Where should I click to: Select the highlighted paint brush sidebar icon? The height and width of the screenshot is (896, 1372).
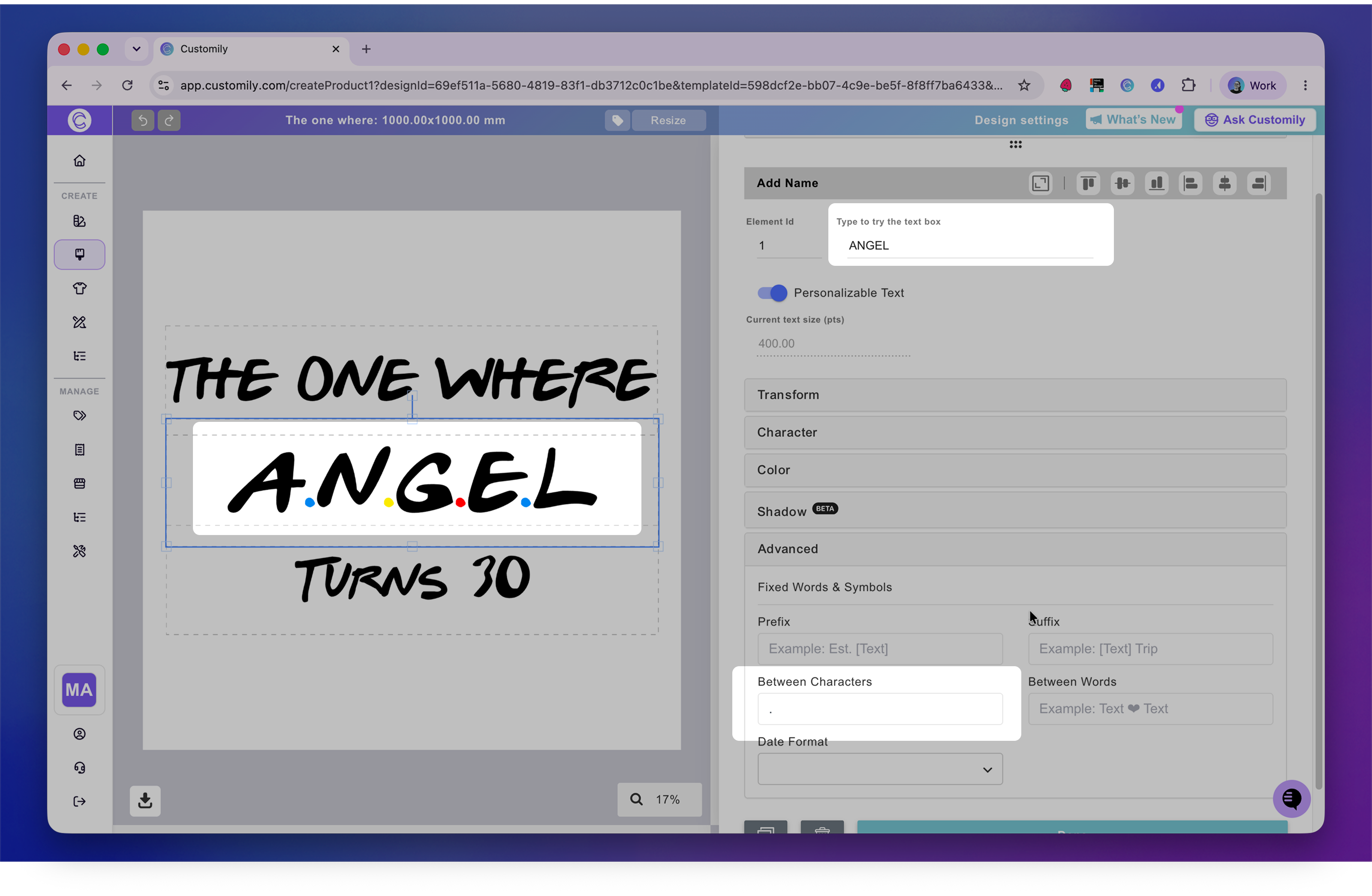pyautogui.click(x=80, y=254)
